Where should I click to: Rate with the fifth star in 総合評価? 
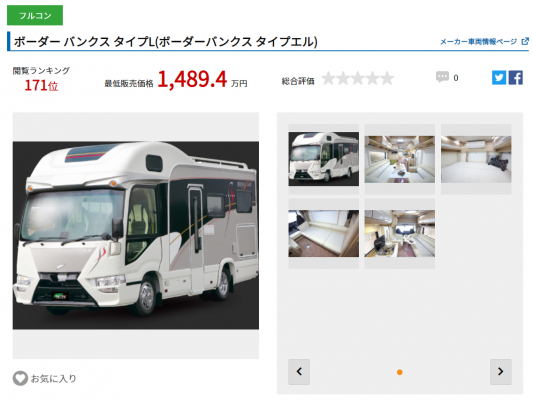(387, 78)
